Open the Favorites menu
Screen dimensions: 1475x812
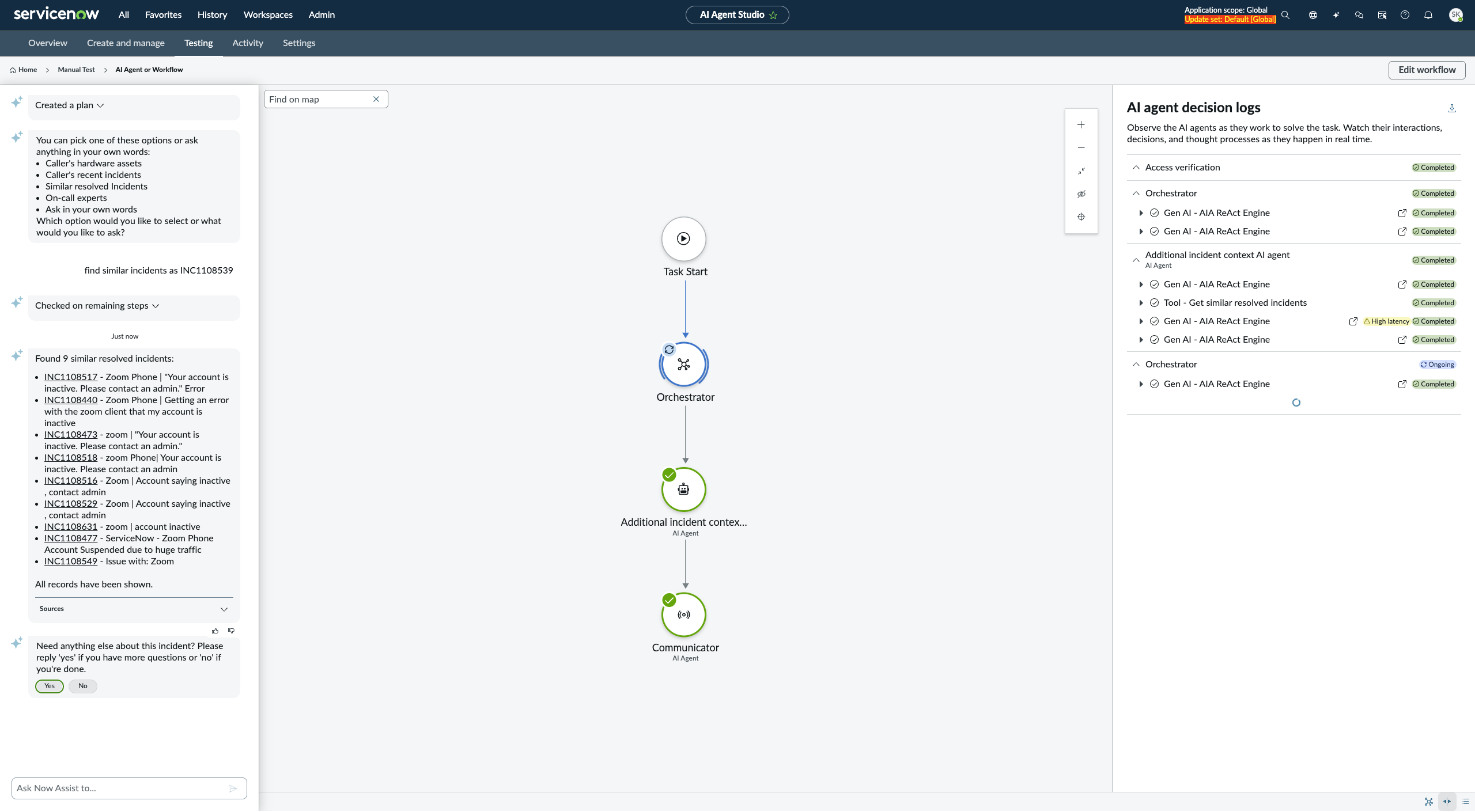tap(163, 15)
